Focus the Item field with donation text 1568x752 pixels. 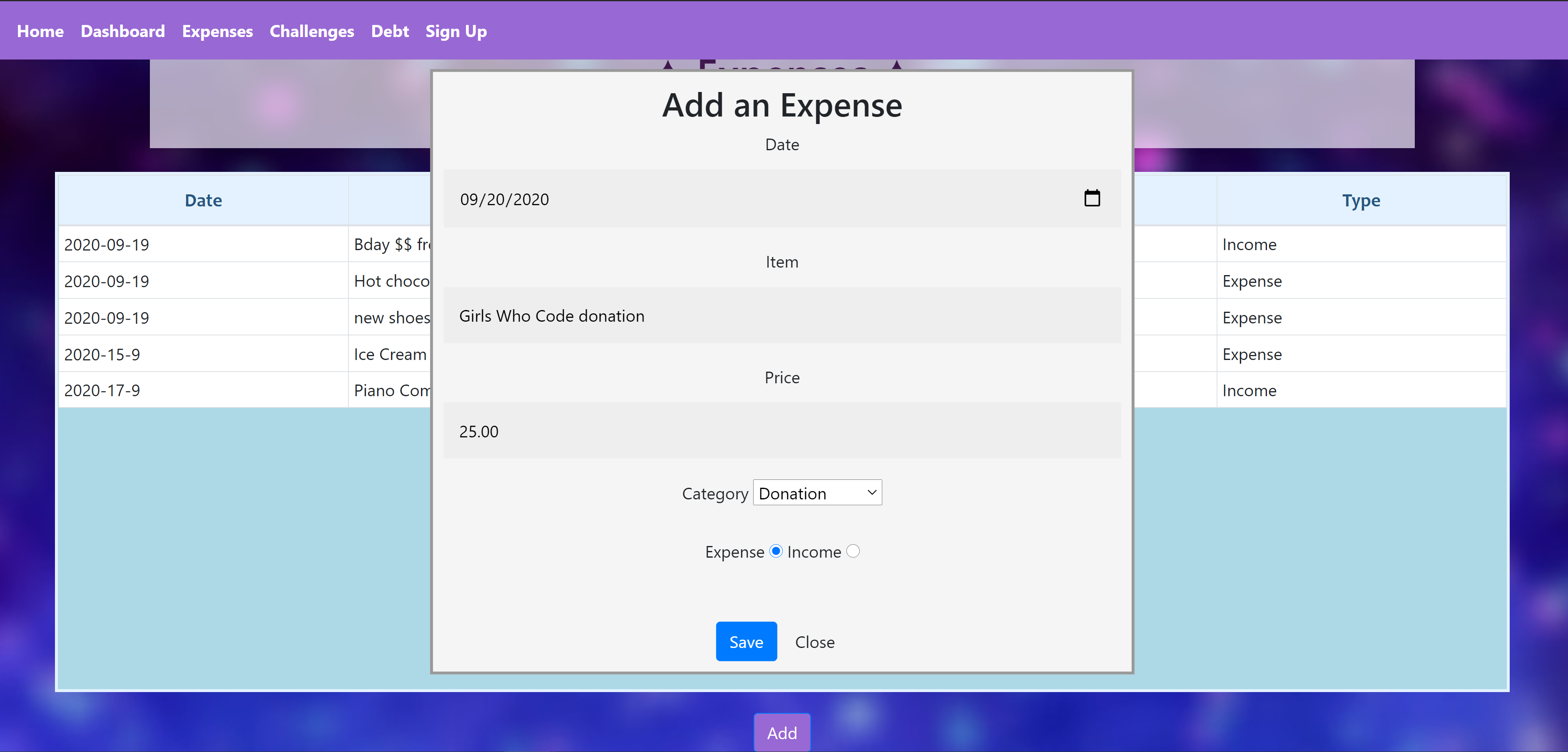click(782, 316)
